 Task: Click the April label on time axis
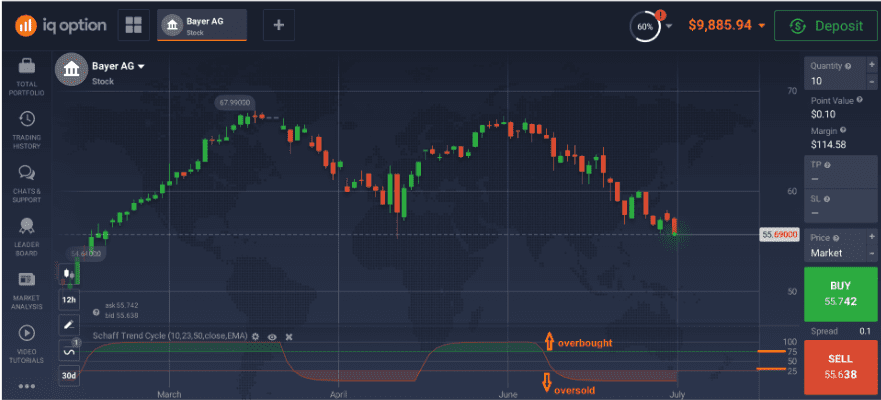[x=339, y=394]
